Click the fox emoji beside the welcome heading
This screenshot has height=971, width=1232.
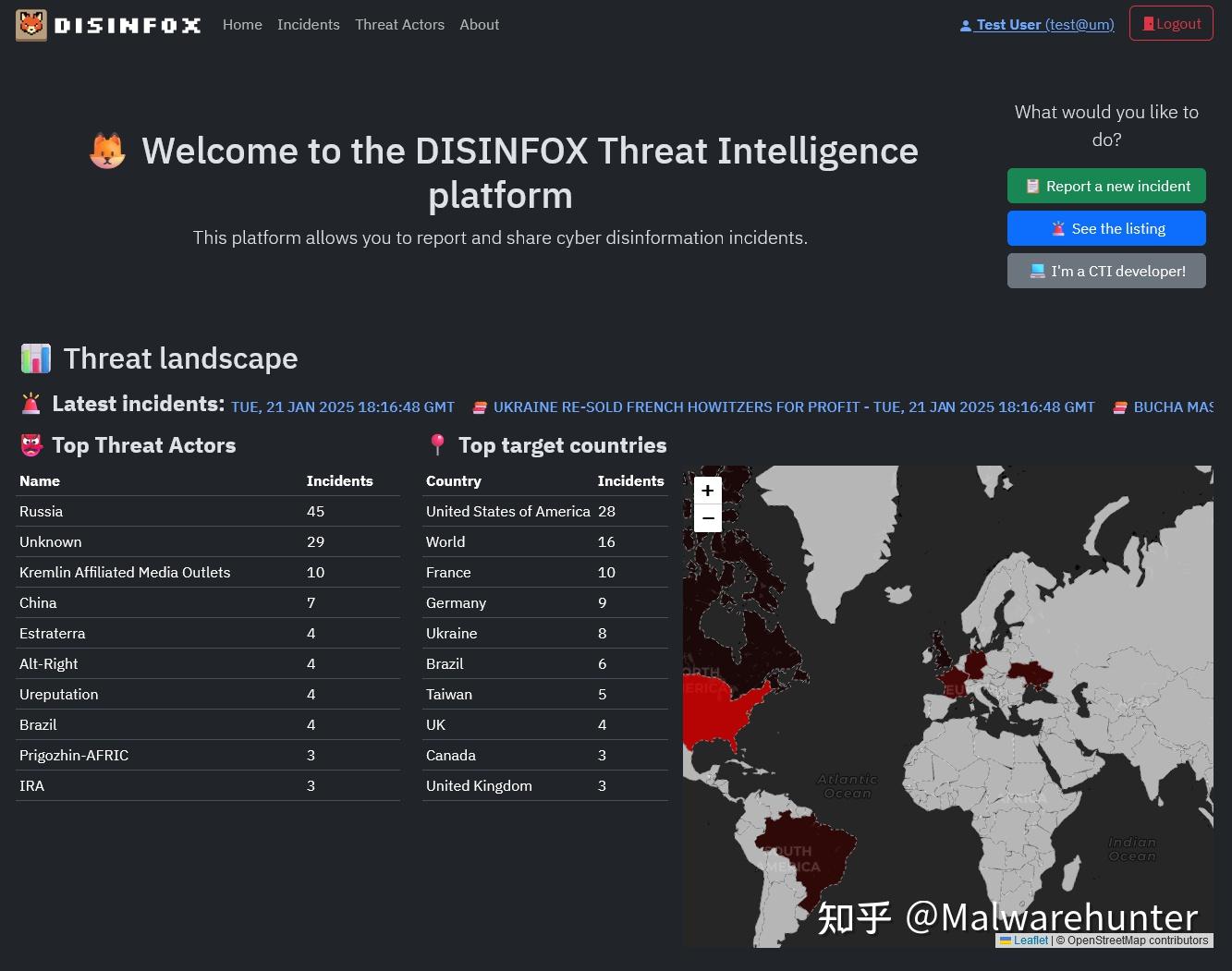[x=107, y=152]
